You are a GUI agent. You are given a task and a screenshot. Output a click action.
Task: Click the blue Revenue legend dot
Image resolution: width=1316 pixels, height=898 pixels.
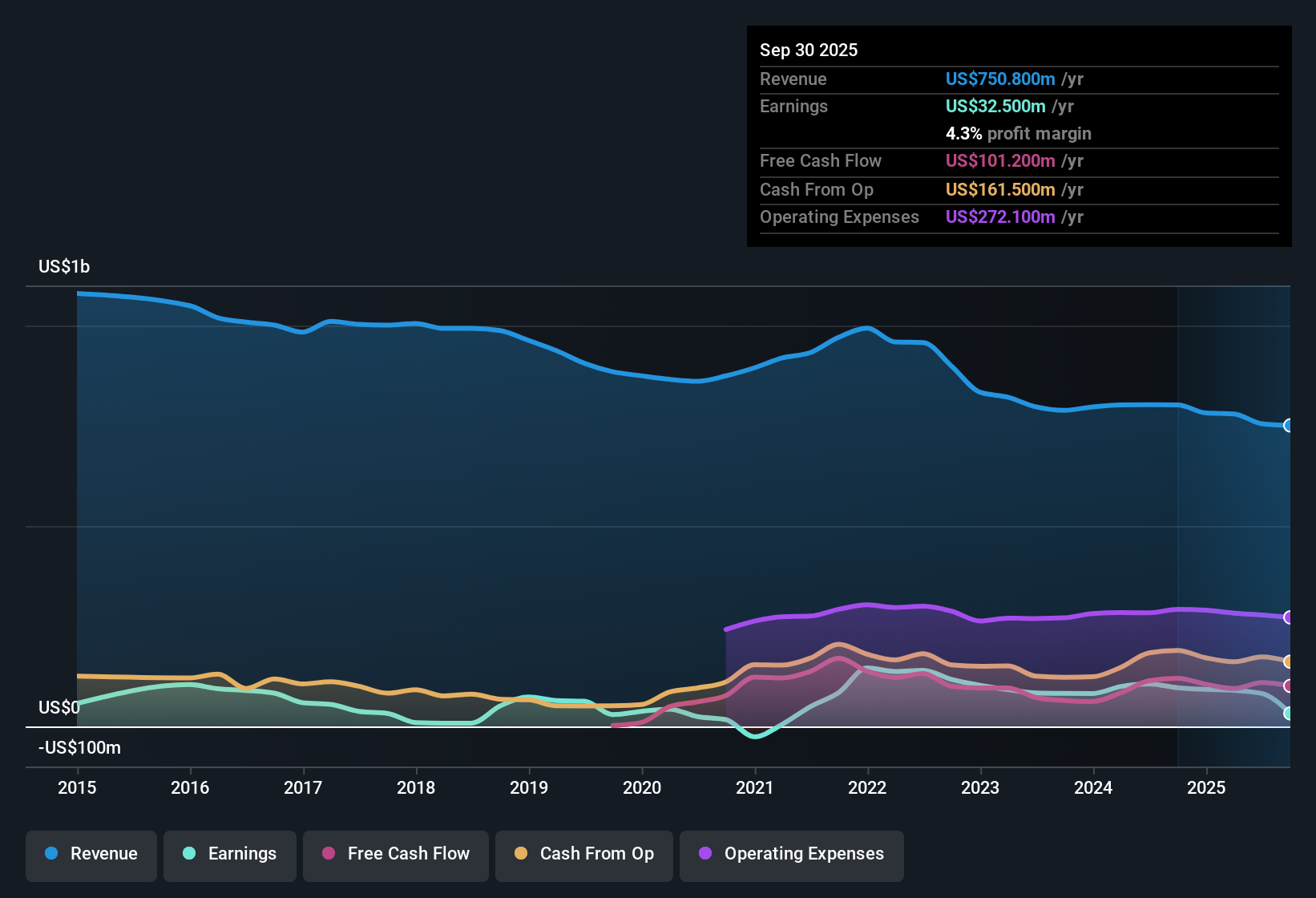[51, 854]
